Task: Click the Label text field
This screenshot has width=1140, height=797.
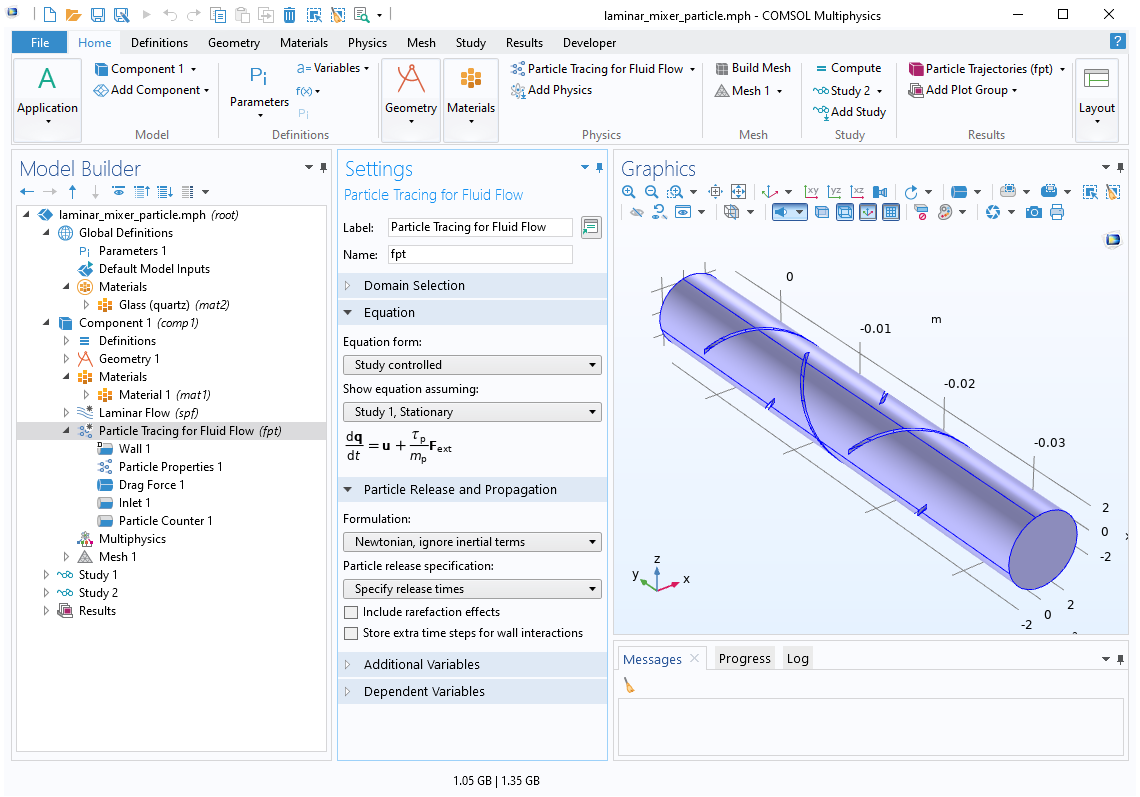Action: pyautogui.click(x=480, y=227)
